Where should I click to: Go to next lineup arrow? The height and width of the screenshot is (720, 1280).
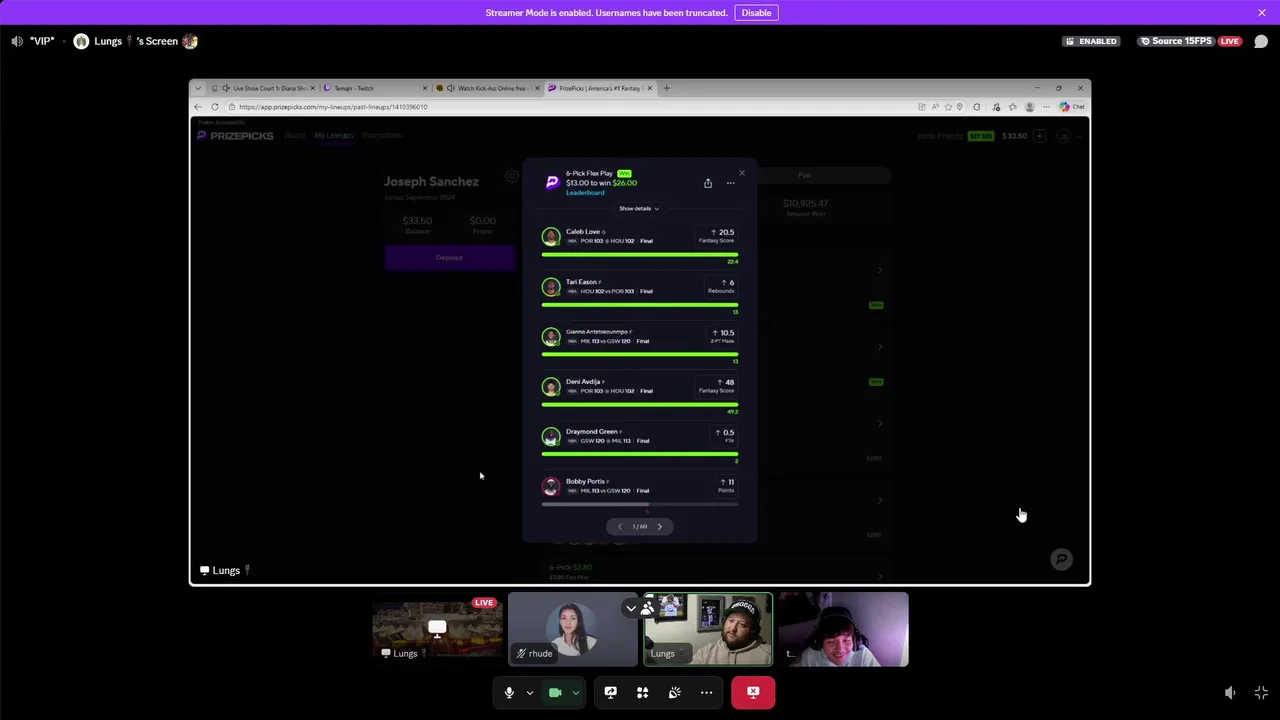(660, 526)
